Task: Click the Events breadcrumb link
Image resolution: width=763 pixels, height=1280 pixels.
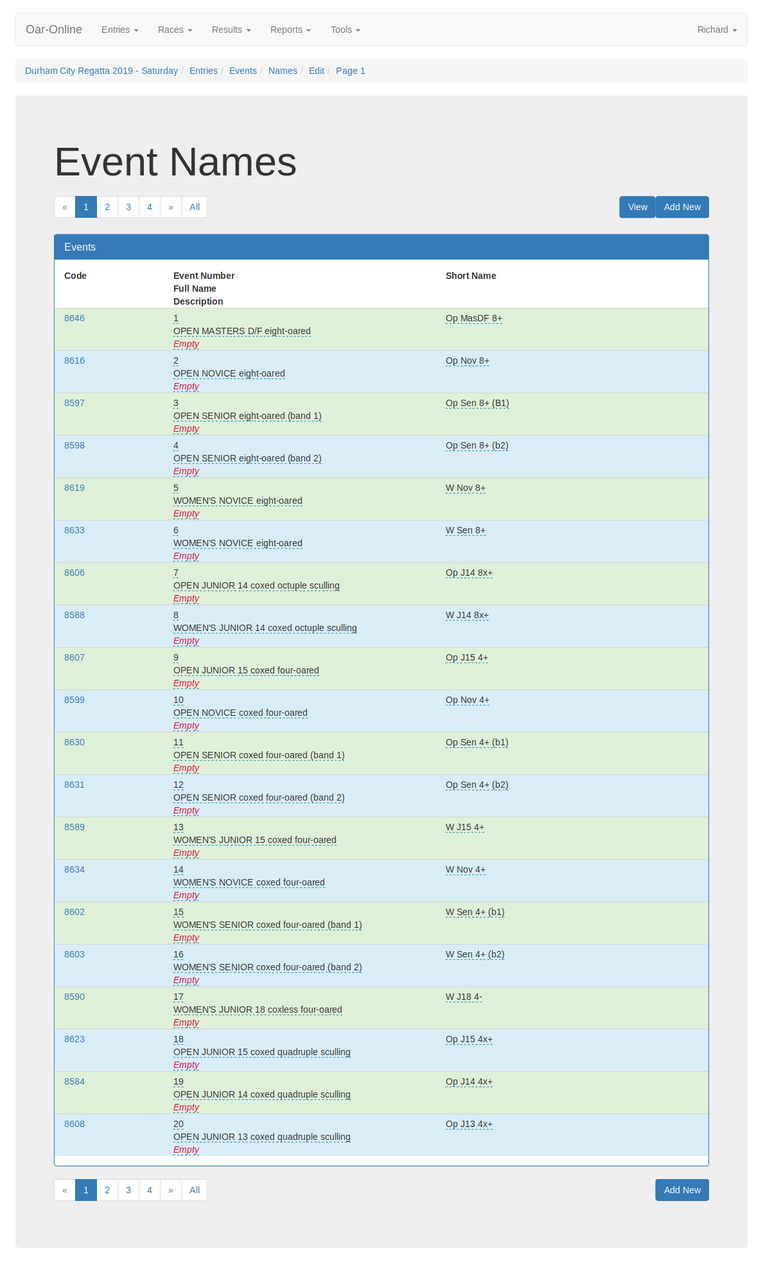Action: coord(242,71)
